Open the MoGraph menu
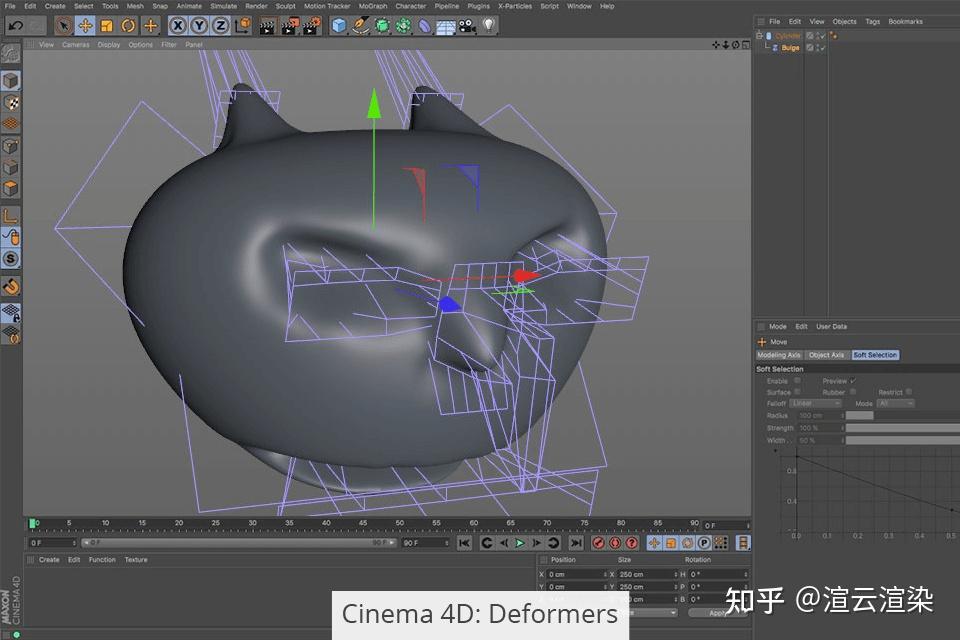This screenshot has width=960, height=640. 373,6
